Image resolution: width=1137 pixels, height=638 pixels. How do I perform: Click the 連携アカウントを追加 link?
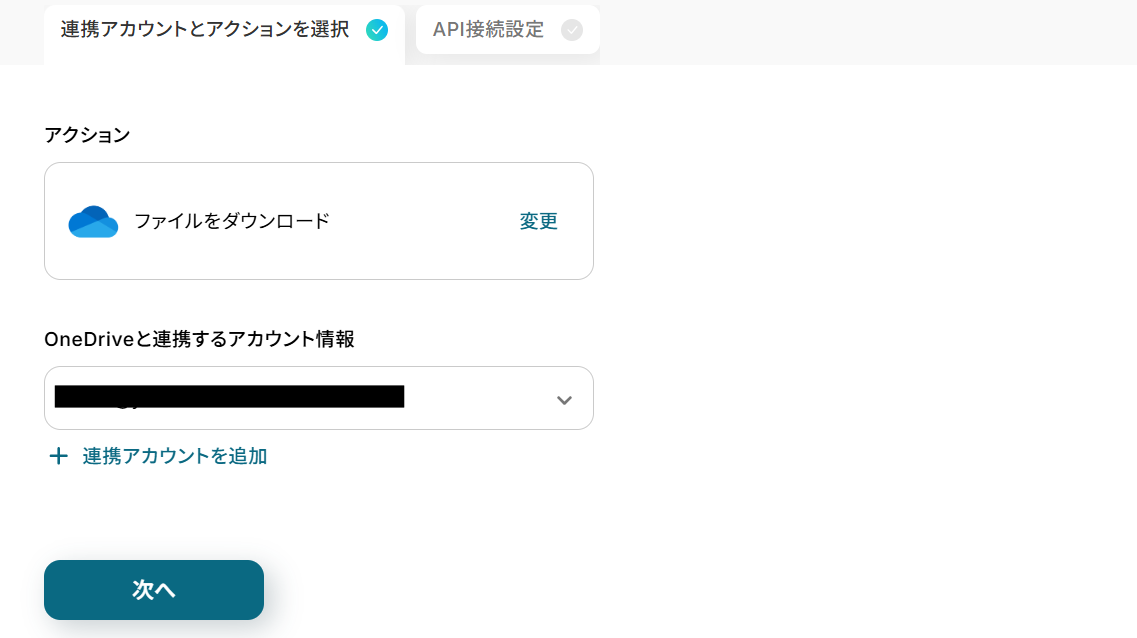pyautogui.click(x=175, y=456)
